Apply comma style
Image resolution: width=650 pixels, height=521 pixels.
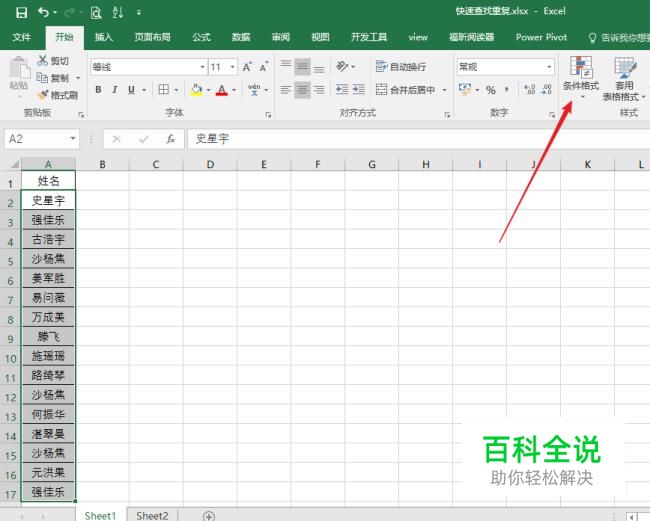click(x=507, y=90)
